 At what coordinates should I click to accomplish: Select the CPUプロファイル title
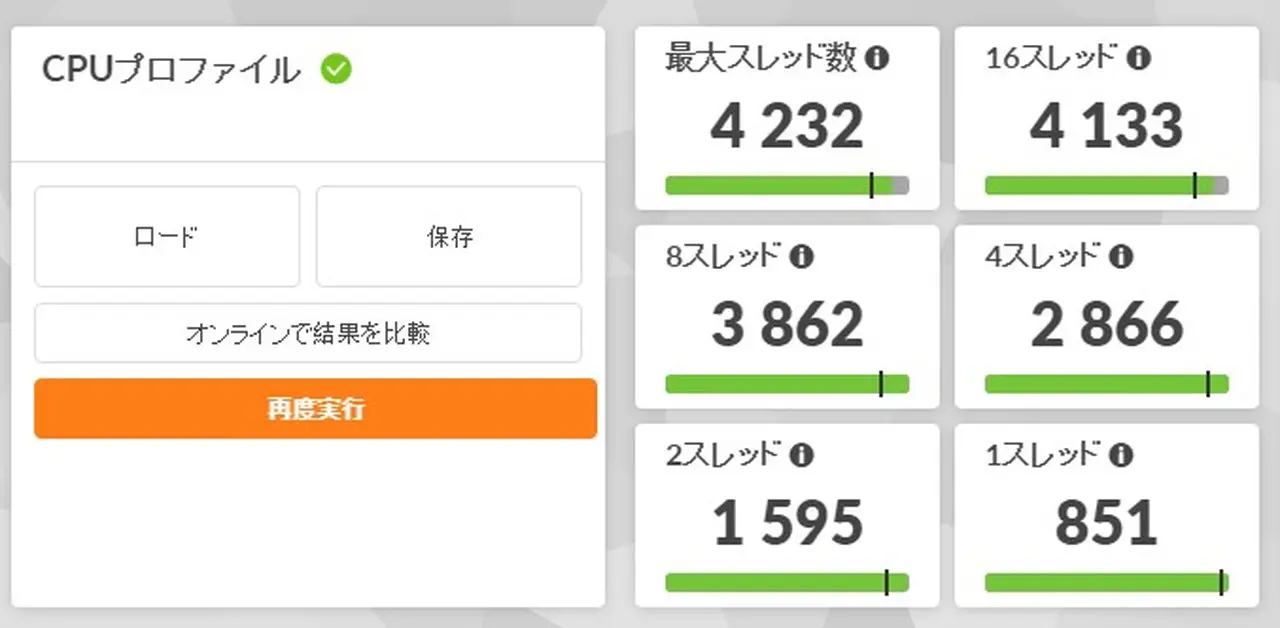171,70
